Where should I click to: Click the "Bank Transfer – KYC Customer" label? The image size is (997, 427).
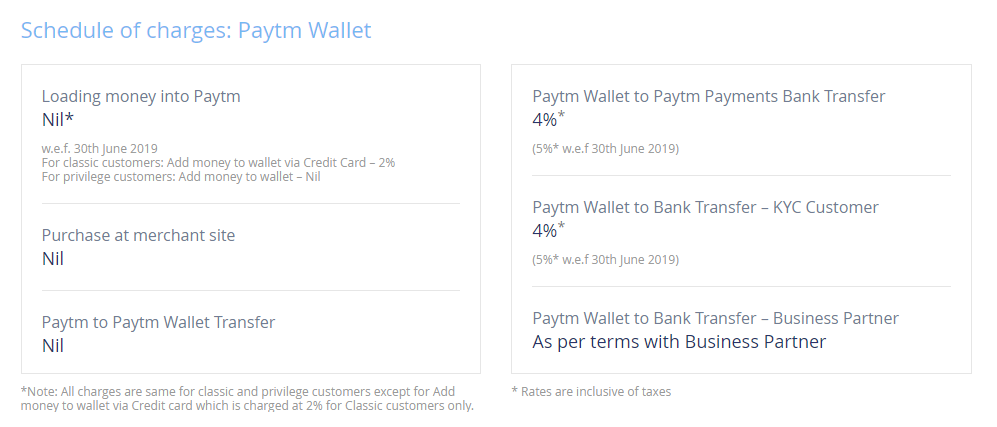pyautogui.click(x=705, y=208)
